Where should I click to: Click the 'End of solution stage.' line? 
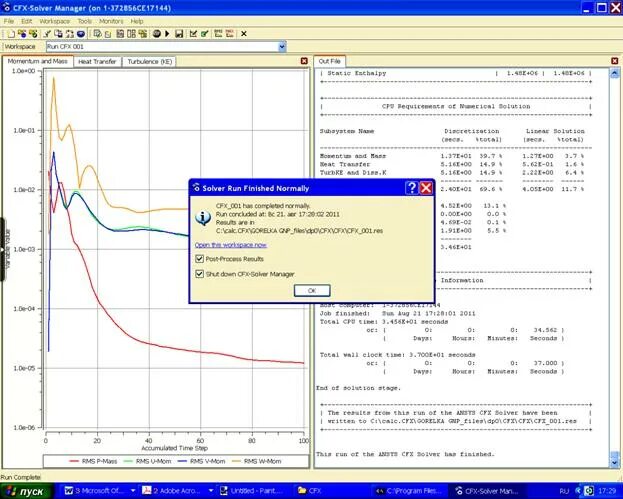click(358, 388)
